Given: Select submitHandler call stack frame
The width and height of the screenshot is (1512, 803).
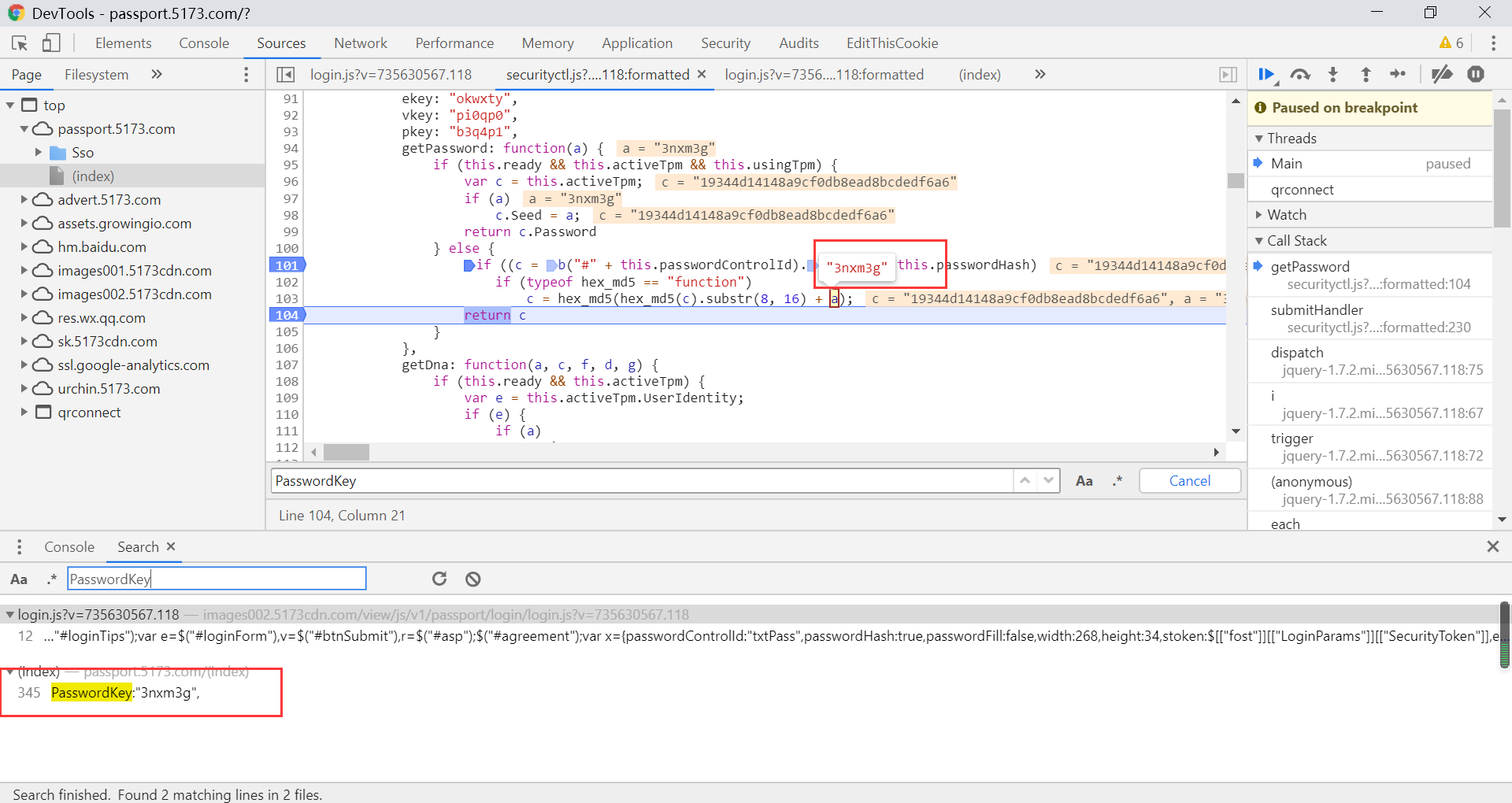Looking at the screenshot, I should point(1369,318).
